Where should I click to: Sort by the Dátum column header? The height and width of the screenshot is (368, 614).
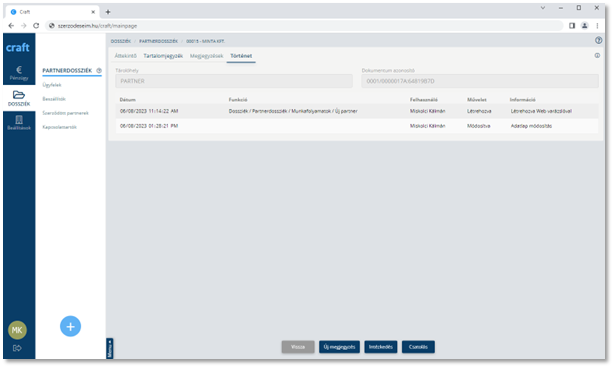tap(127, 100)
